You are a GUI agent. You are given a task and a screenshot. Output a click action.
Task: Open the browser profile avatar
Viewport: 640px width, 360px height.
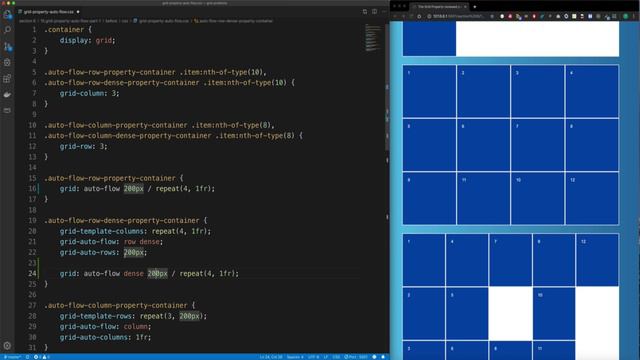625,16
